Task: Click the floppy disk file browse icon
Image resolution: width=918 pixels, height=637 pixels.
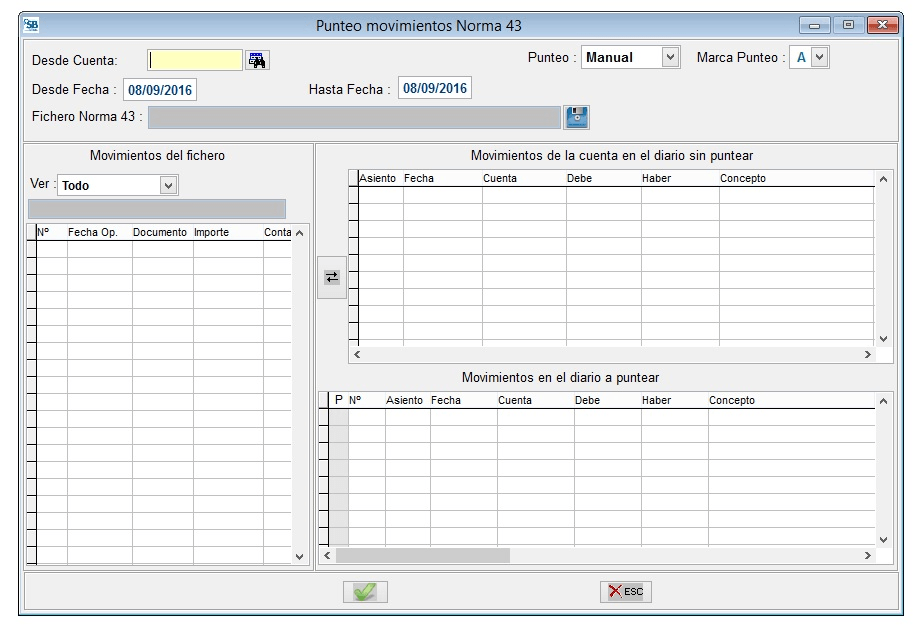Action: click(x=577, y=117)
